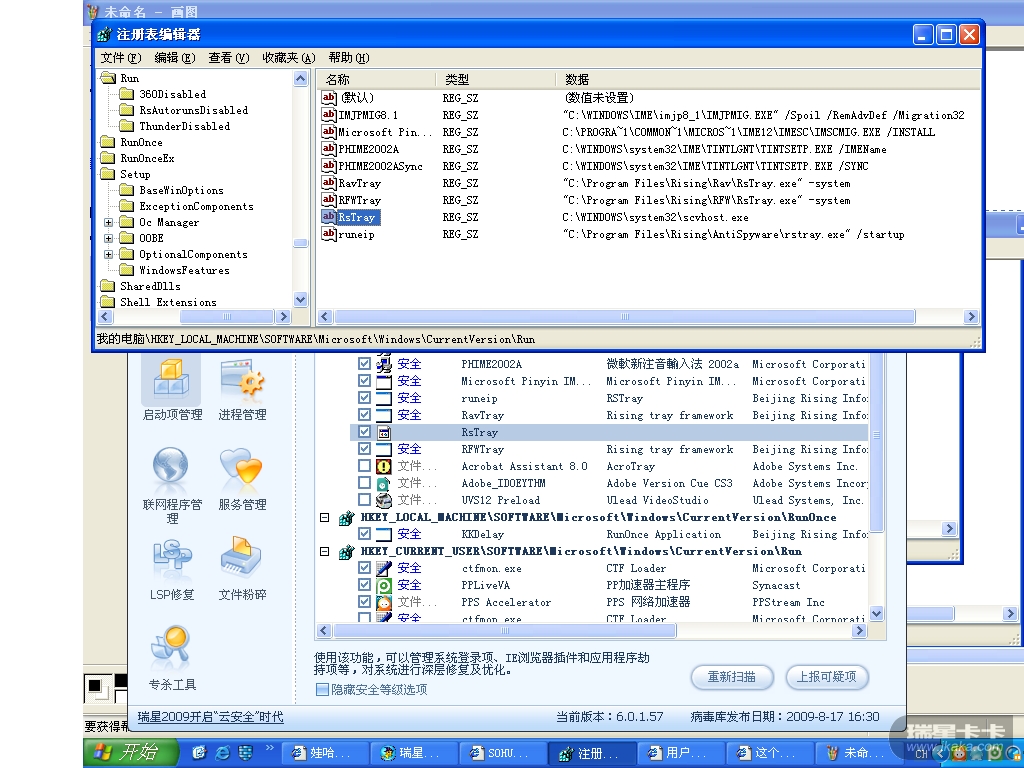Open the 启动项管理 startup manager icon
This screenshot has width=1024, height=768.
point(172,378)
